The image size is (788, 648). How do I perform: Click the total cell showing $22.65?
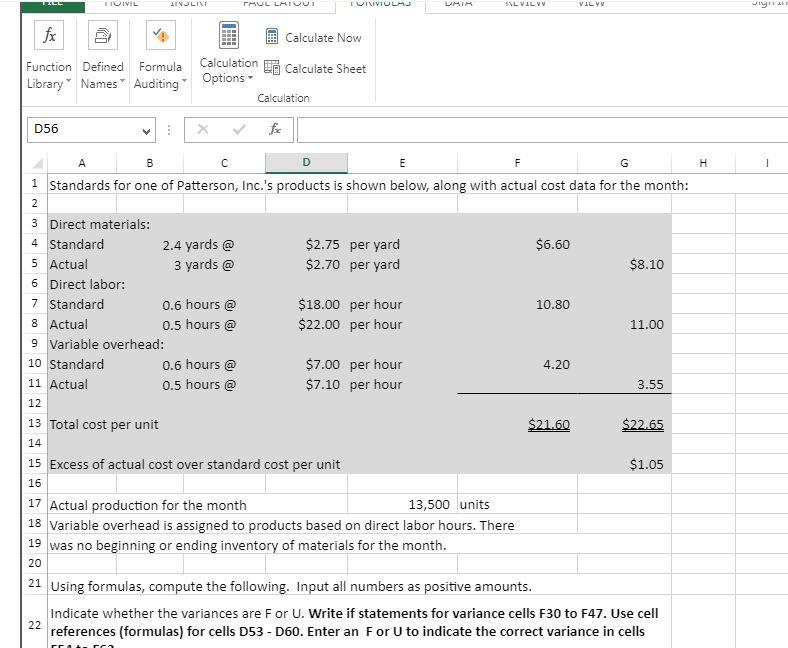tap(624, 424)
